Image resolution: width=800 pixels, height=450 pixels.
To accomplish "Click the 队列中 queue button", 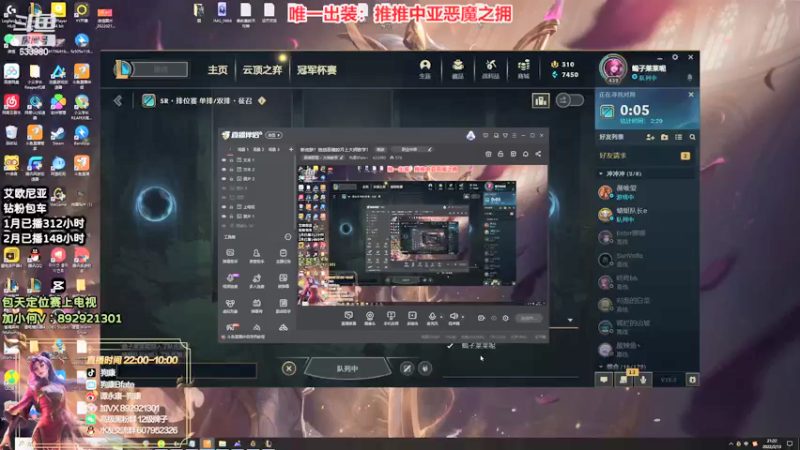I will (x=347, y=368).
